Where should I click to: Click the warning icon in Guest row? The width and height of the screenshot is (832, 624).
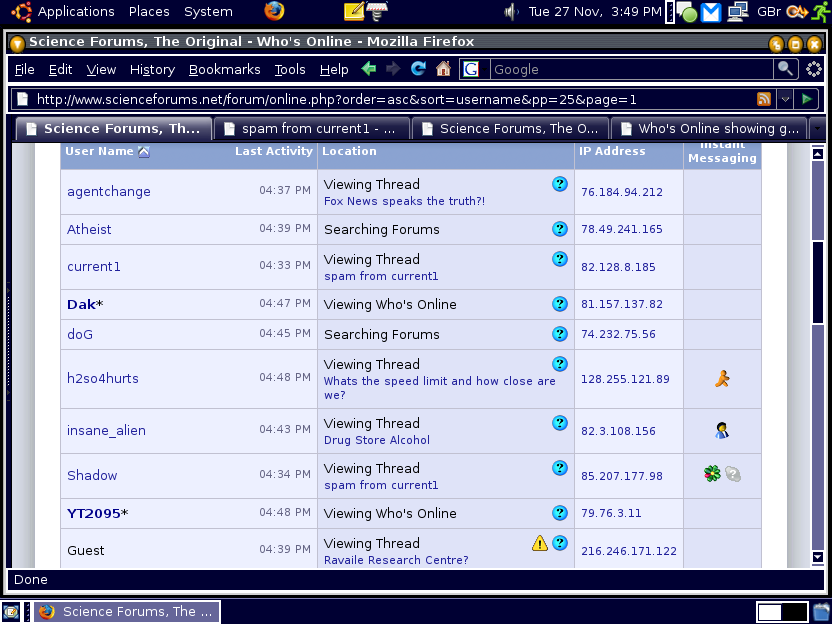[x=539, y=543]
